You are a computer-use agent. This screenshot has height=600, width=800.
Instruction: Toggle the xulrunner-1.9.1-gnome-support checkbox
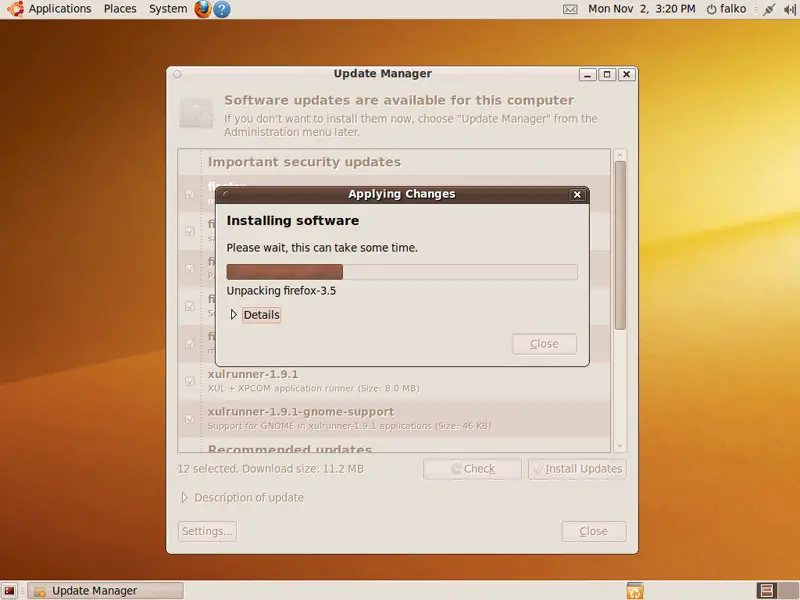pyautogui.click(x=189, y=419)
